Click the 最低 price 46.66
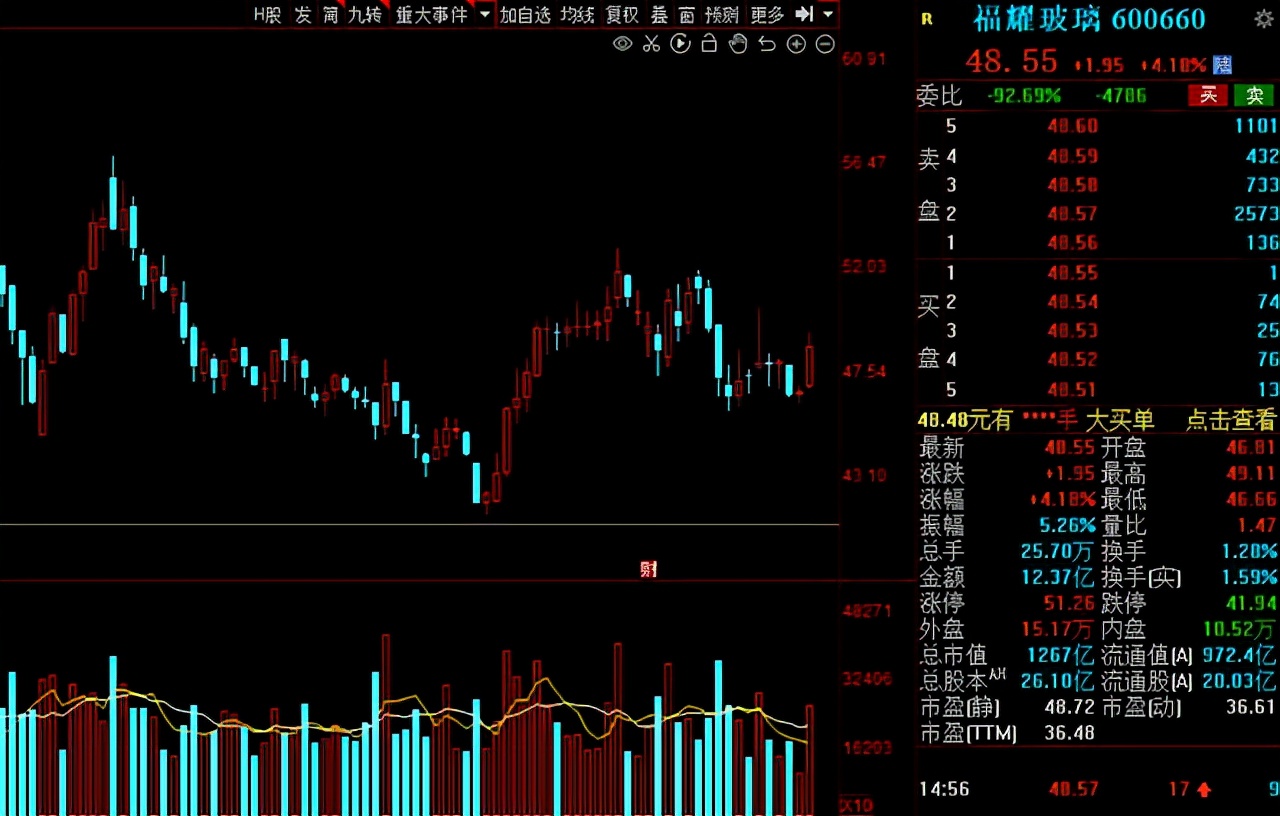This screenshot has width=1280, height=816. click(1252, 499)
